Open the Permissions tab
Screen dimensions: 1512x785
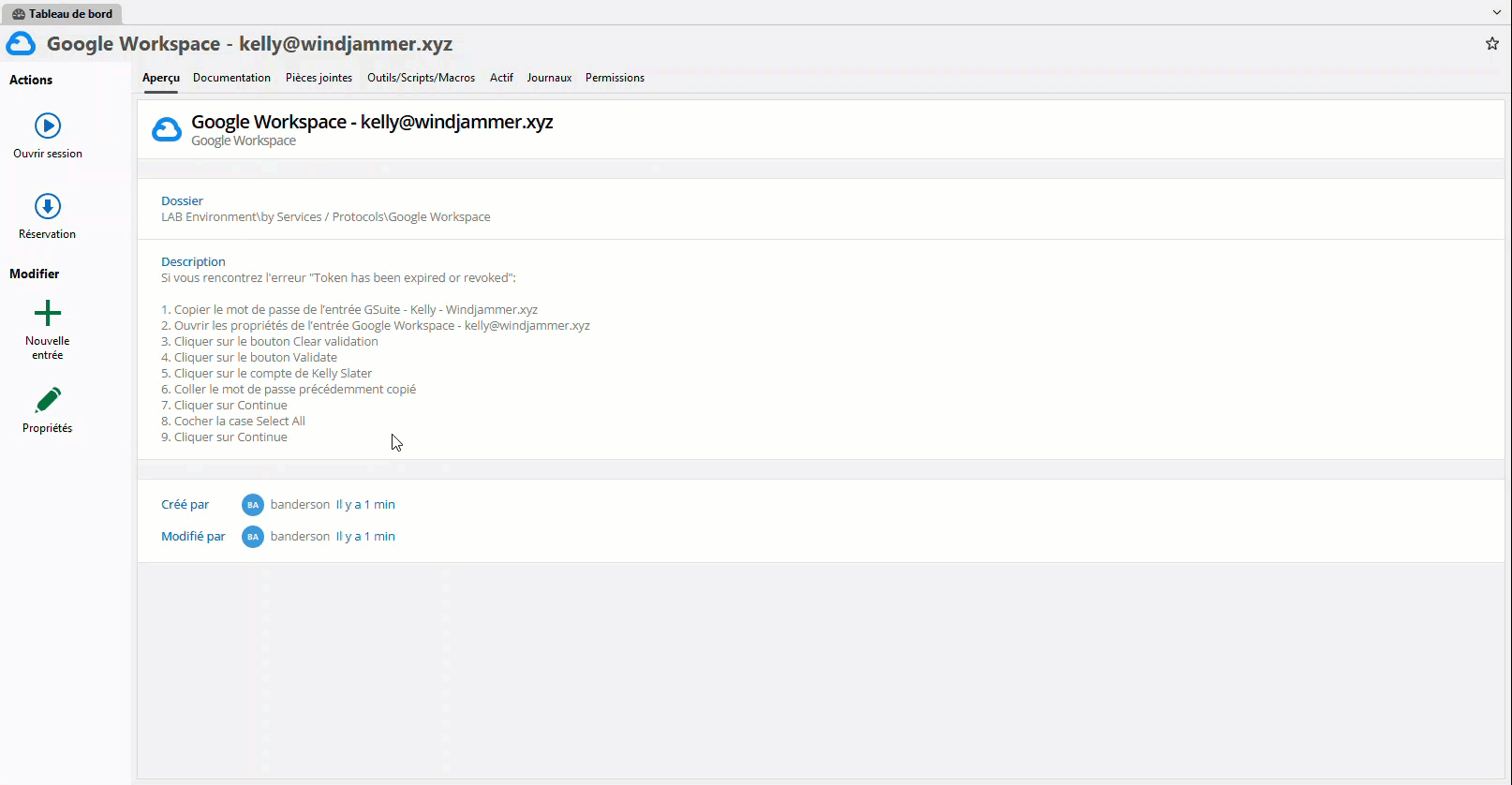(x=615, y=78)
